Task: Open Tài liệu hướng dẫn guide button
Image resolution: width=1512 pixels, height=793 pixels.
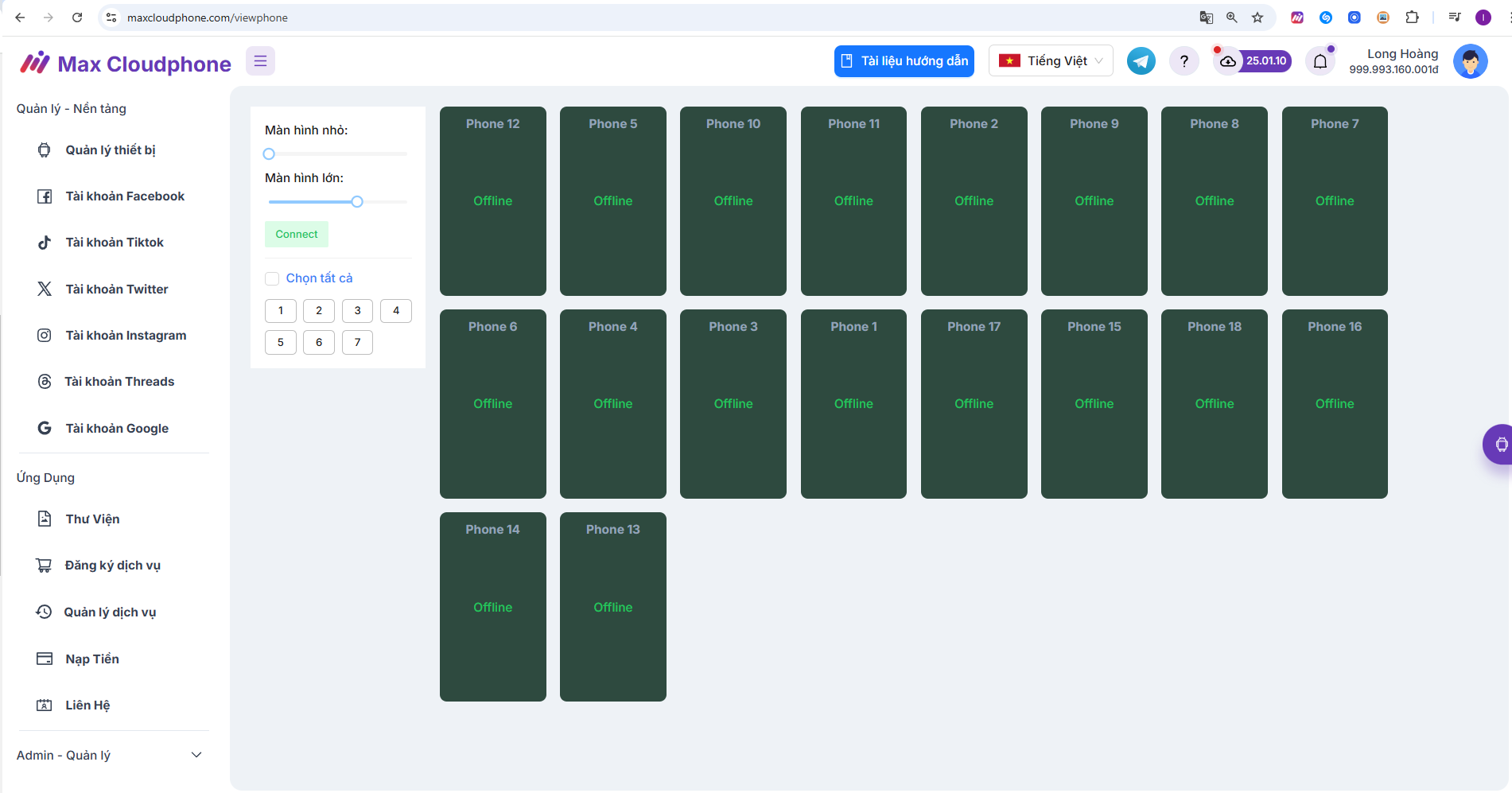Action: click(x=904, y=61)
